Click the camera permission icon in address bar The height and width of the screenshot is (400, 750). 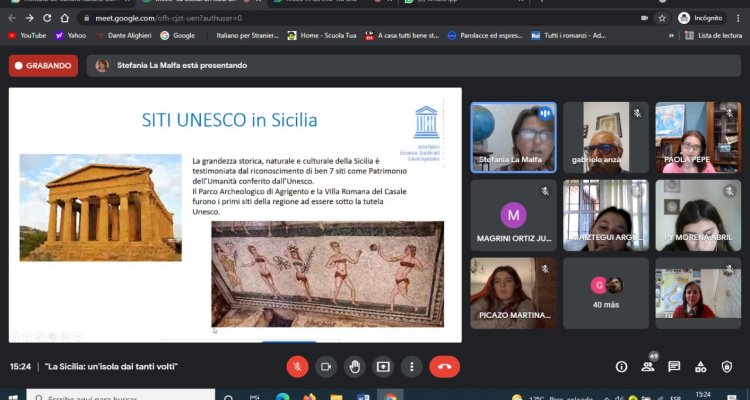[x=644, y=18]
